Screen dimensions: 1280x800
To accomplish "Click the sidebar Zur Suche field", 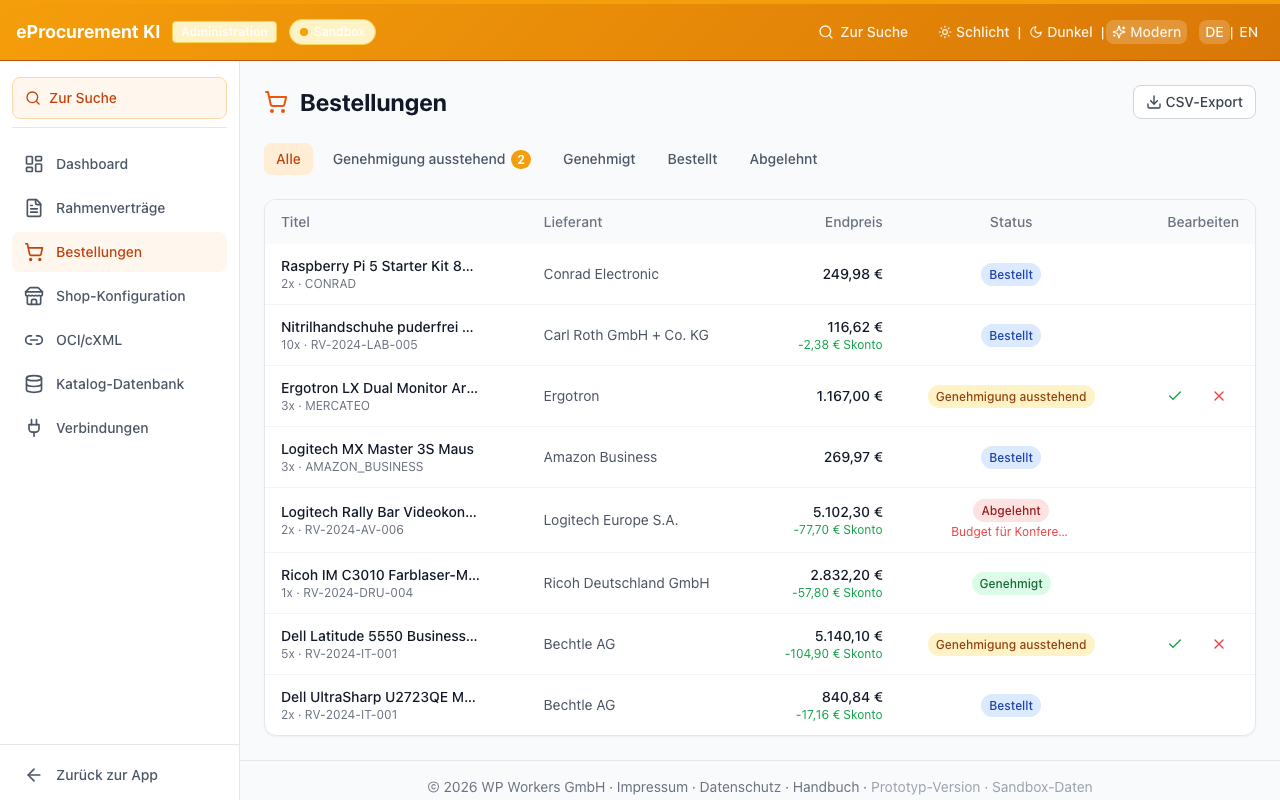I will (119, 98).
